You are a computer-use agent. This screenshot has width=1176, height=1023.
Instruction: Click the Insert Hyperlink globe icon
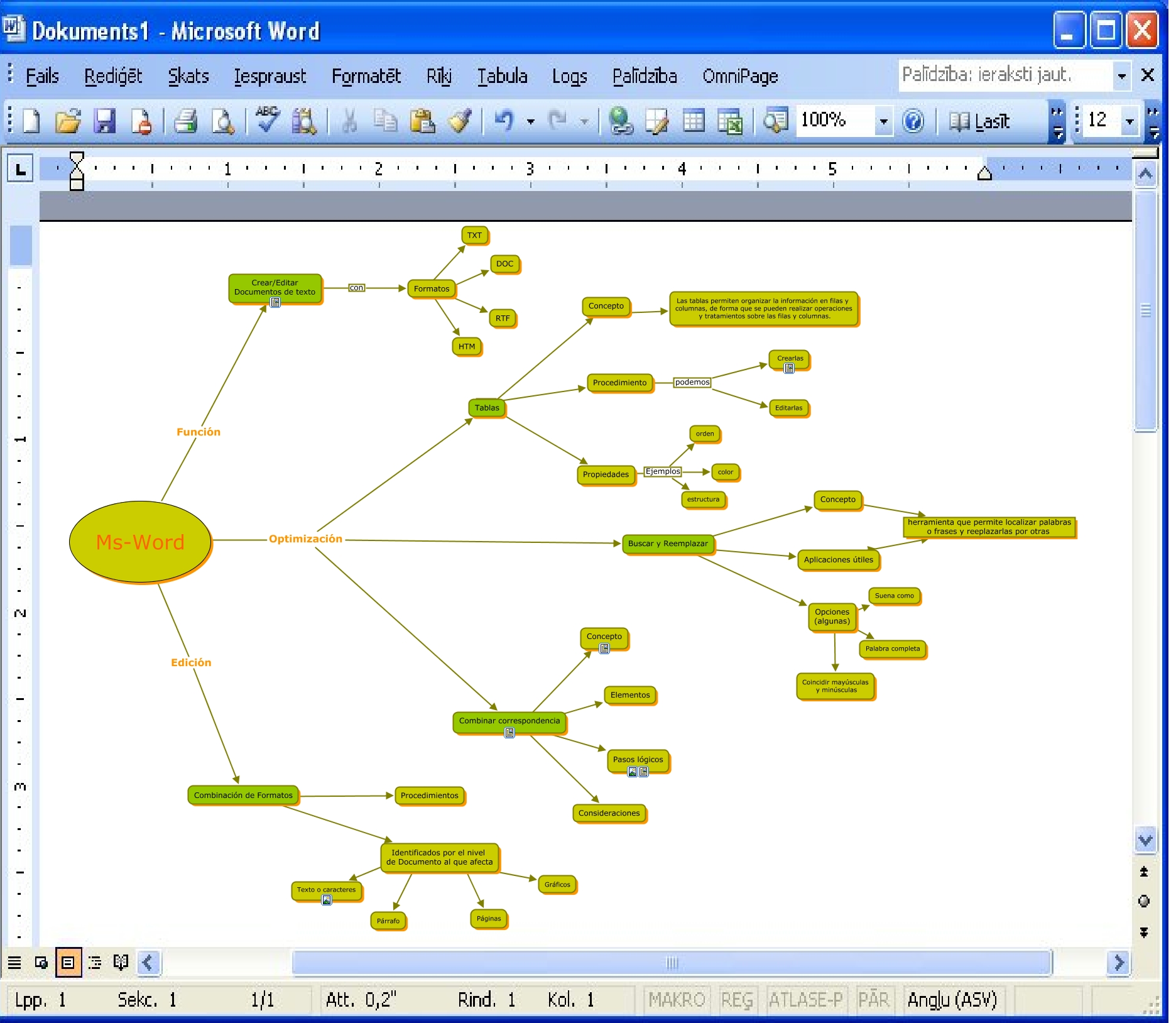point(621,121)
